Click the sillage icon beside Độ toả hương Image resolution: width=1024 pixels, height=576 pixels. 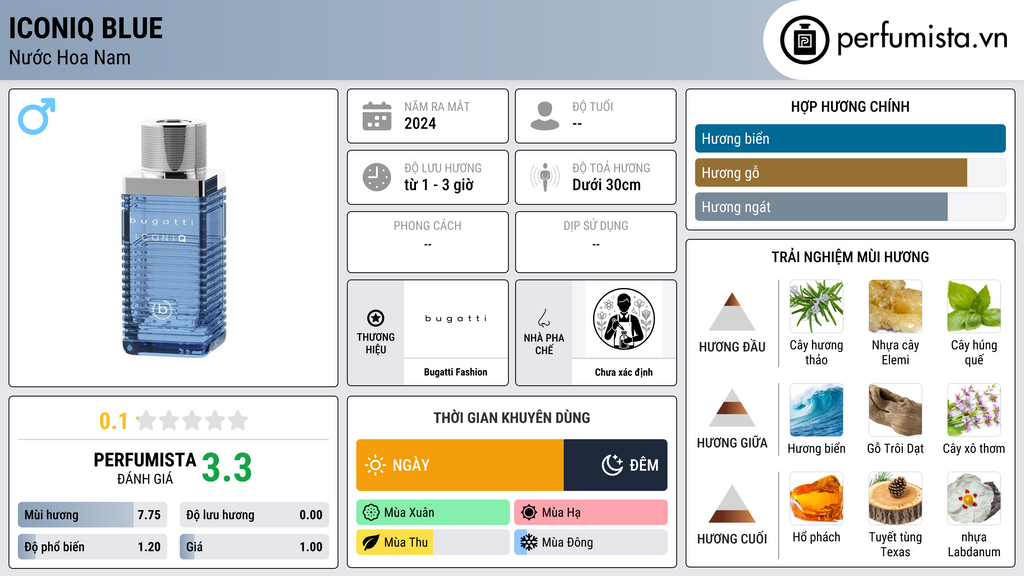click(545, 178)
